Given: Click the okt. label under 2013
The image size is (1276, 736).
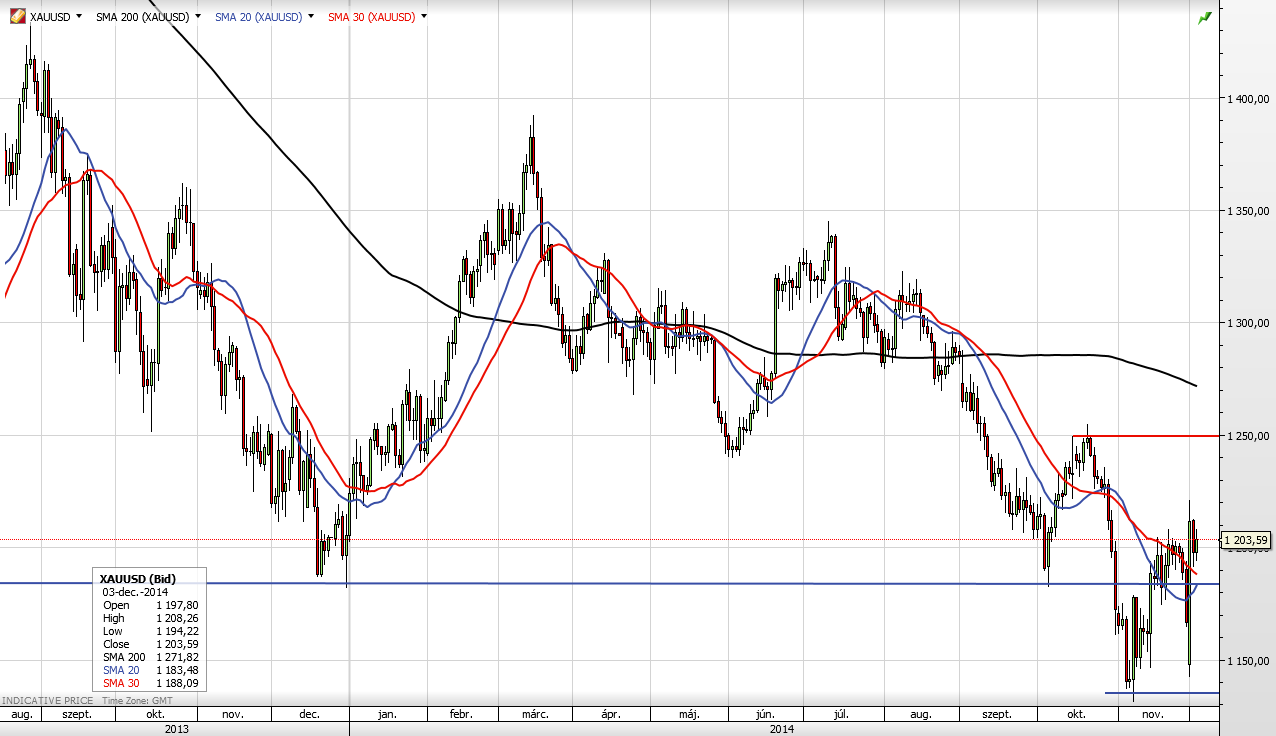Looking at the screenshot, I should click(x=155, y=715).
